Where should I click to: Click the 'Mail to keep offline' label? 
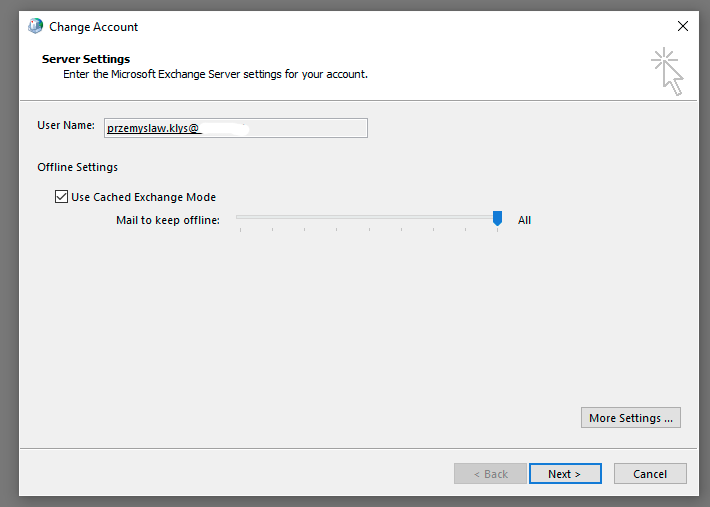167,220
